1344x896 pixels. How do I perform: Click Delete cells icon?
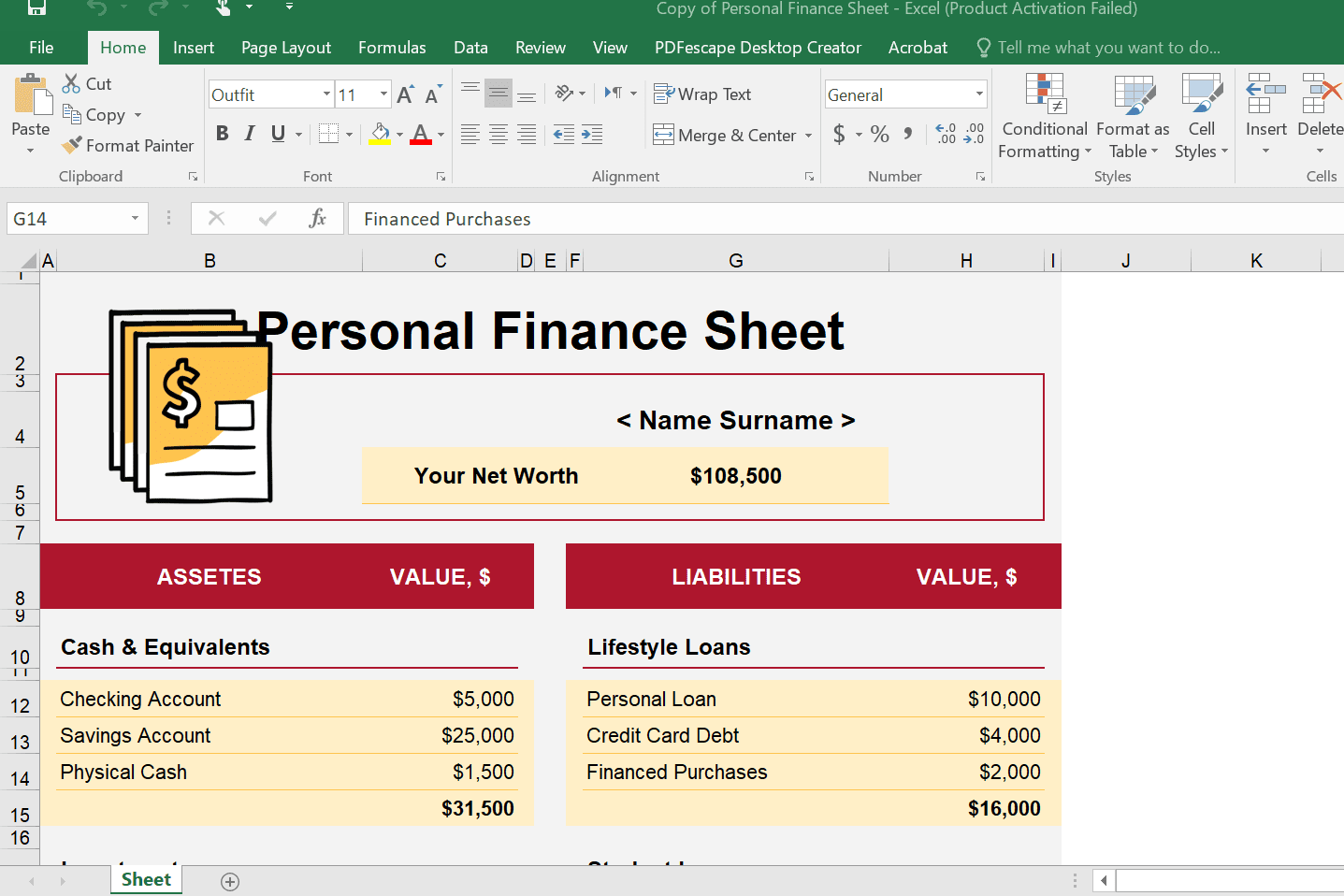point(1321,93)
